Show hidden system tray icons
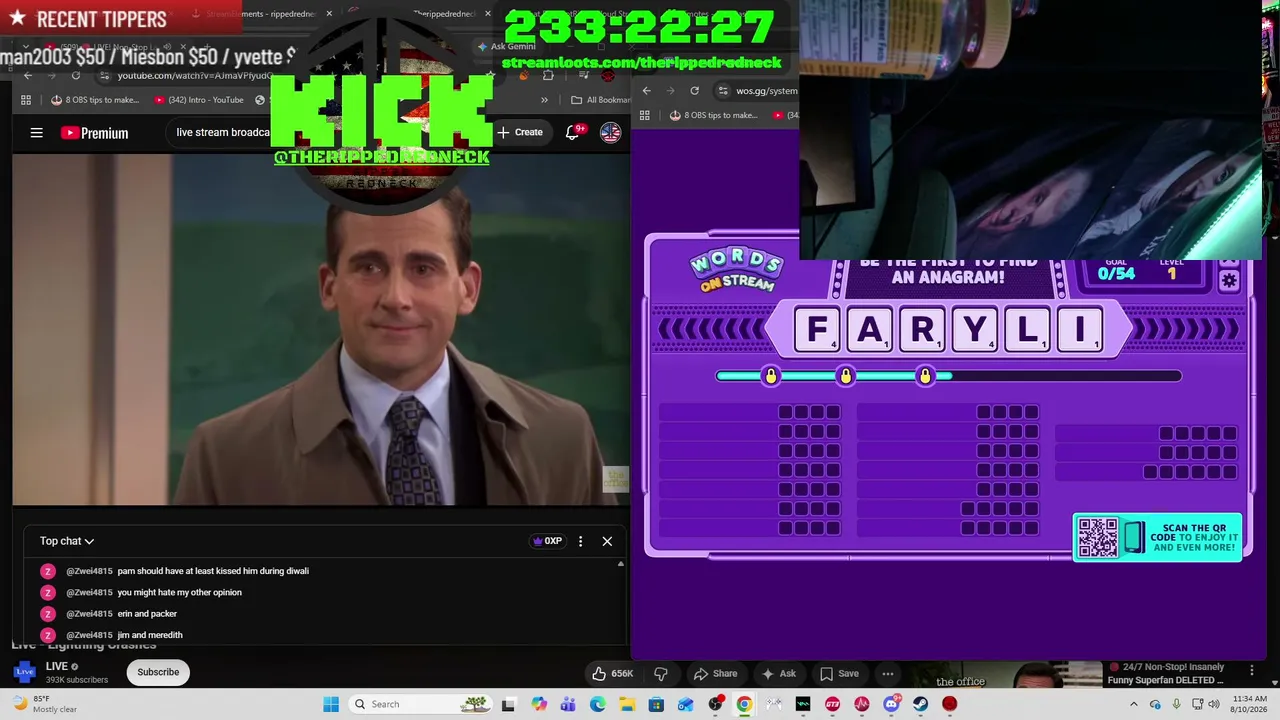 point(1133,704)
